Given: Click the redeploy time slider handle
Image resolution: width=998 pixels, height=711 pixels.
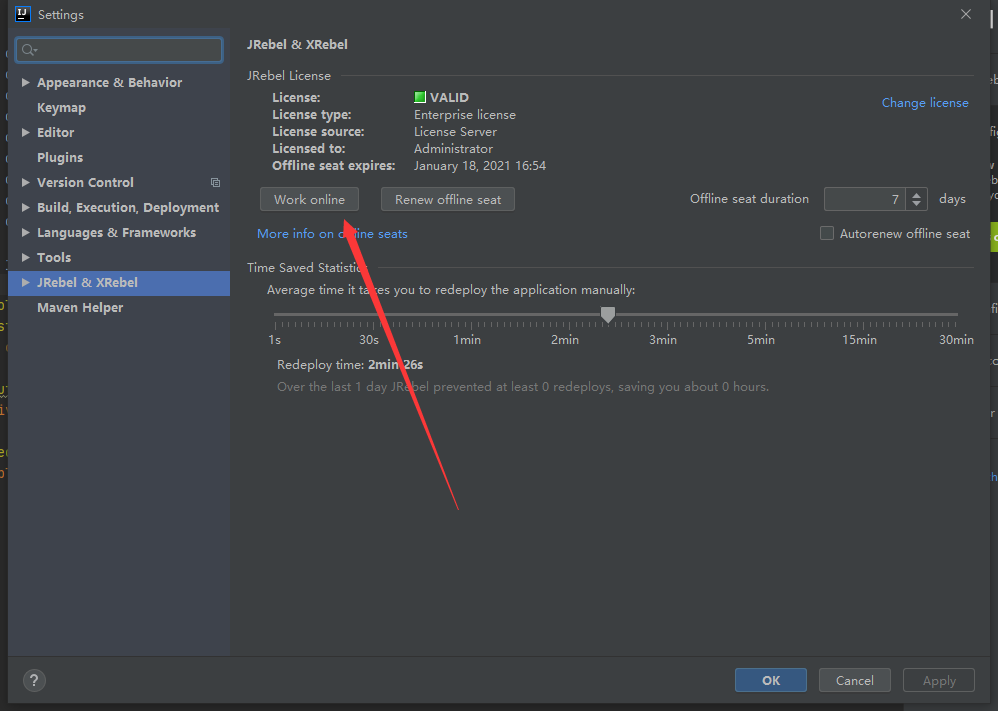Looking at the screenshot, I should tap(608, 314).
